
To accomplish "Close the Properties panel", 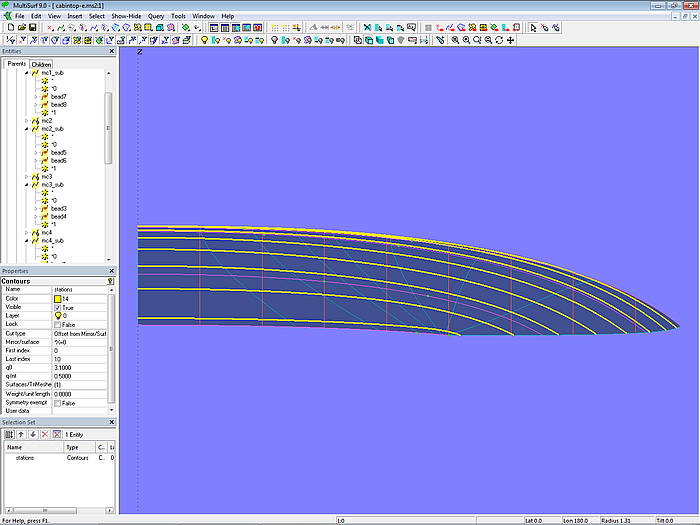I will [109, 271].
